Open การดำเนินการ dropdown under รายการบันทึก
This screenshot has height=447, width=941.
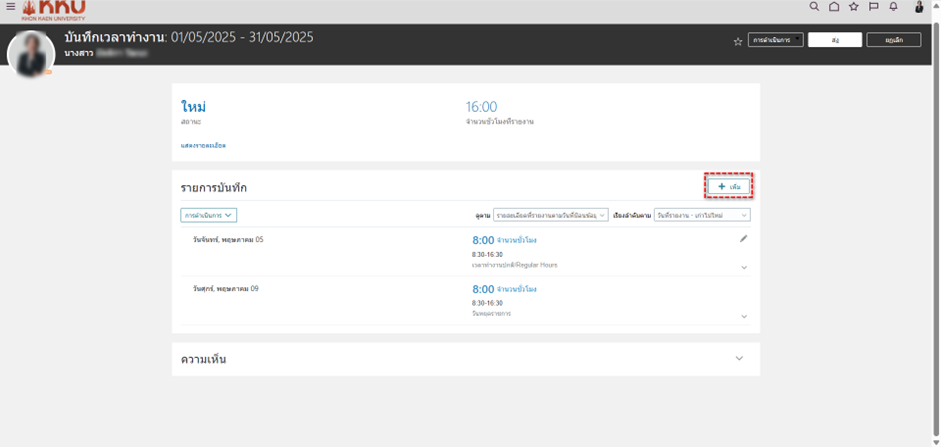tap(208, 215)
